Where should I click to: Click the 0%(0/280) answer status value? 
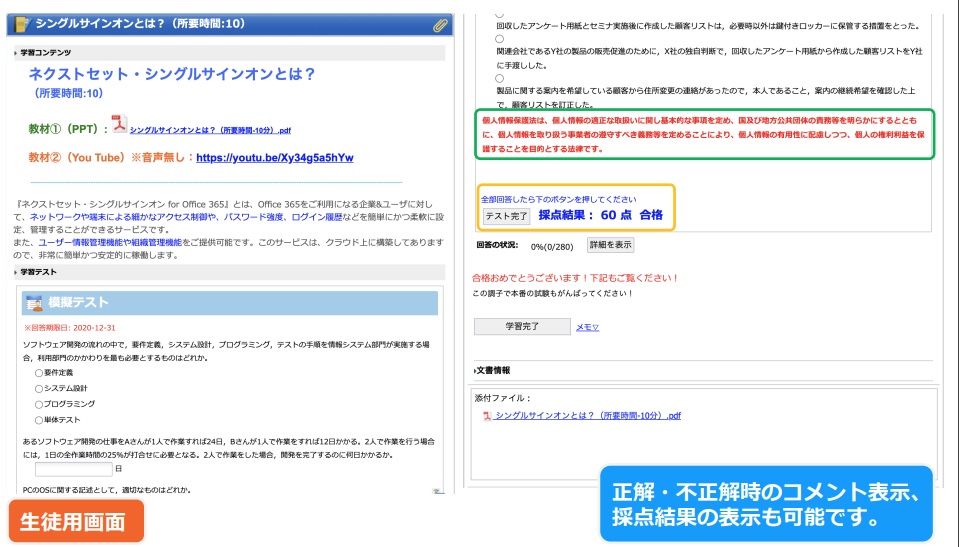(x=552, y=247)
